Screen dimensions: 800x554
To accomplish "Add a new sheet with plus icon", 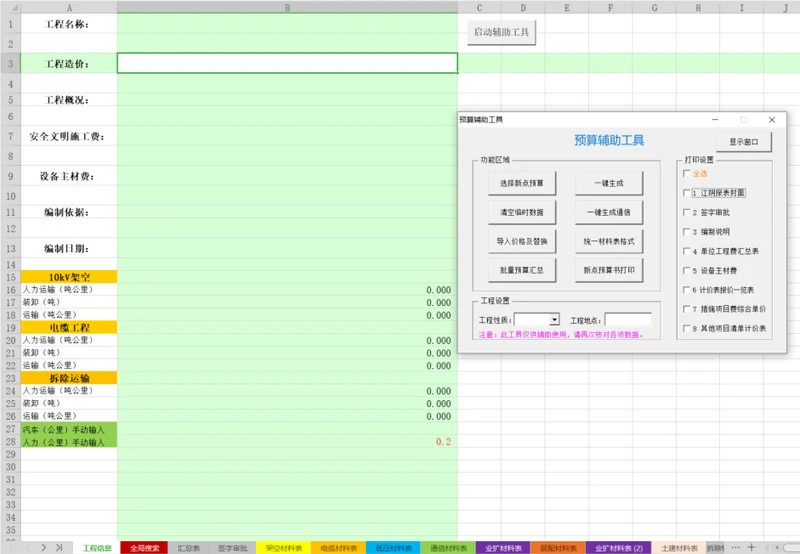I will click(x=751, y=547).
